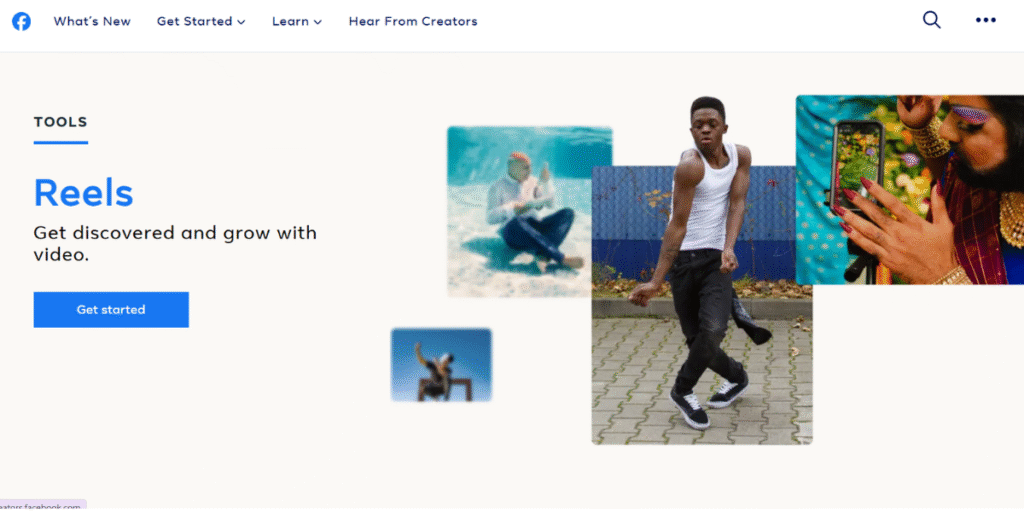The height and width of the screenshot is (512, 1024).
Task: Open the Learn menu
Action: click(x=297, y=22)
